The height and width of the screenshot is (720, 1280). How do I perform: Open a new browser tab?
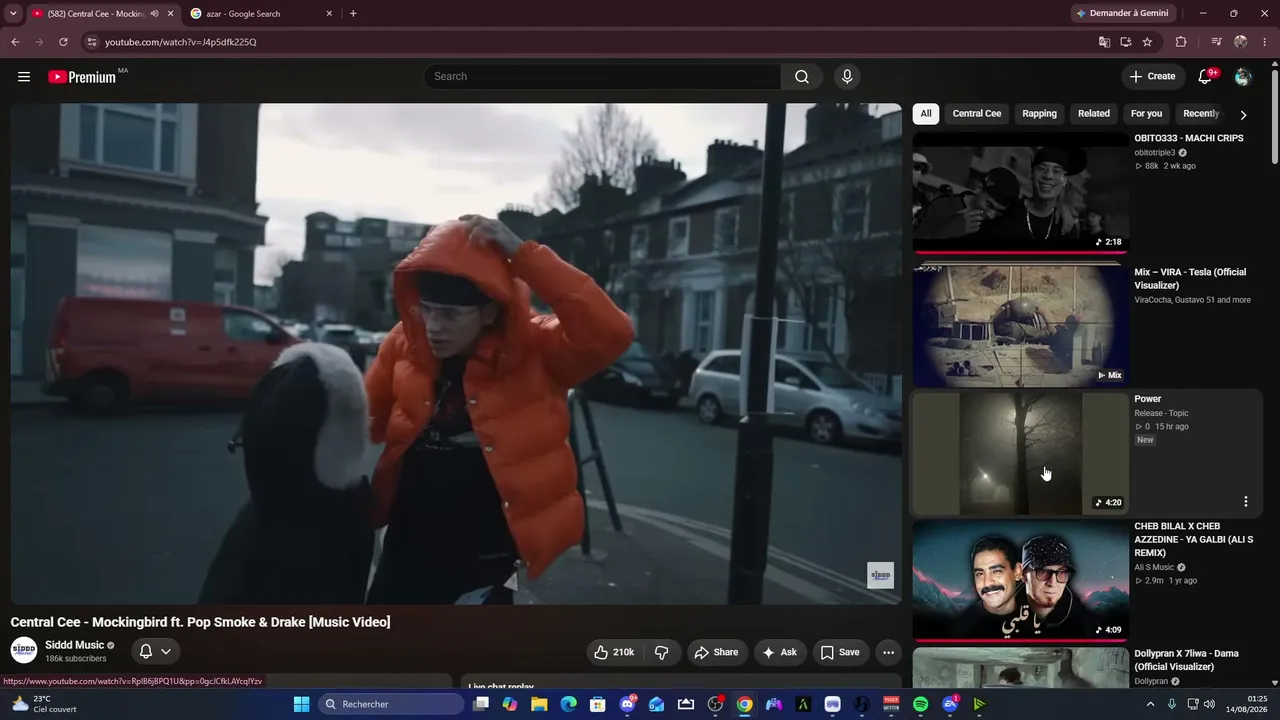(353, 14)
